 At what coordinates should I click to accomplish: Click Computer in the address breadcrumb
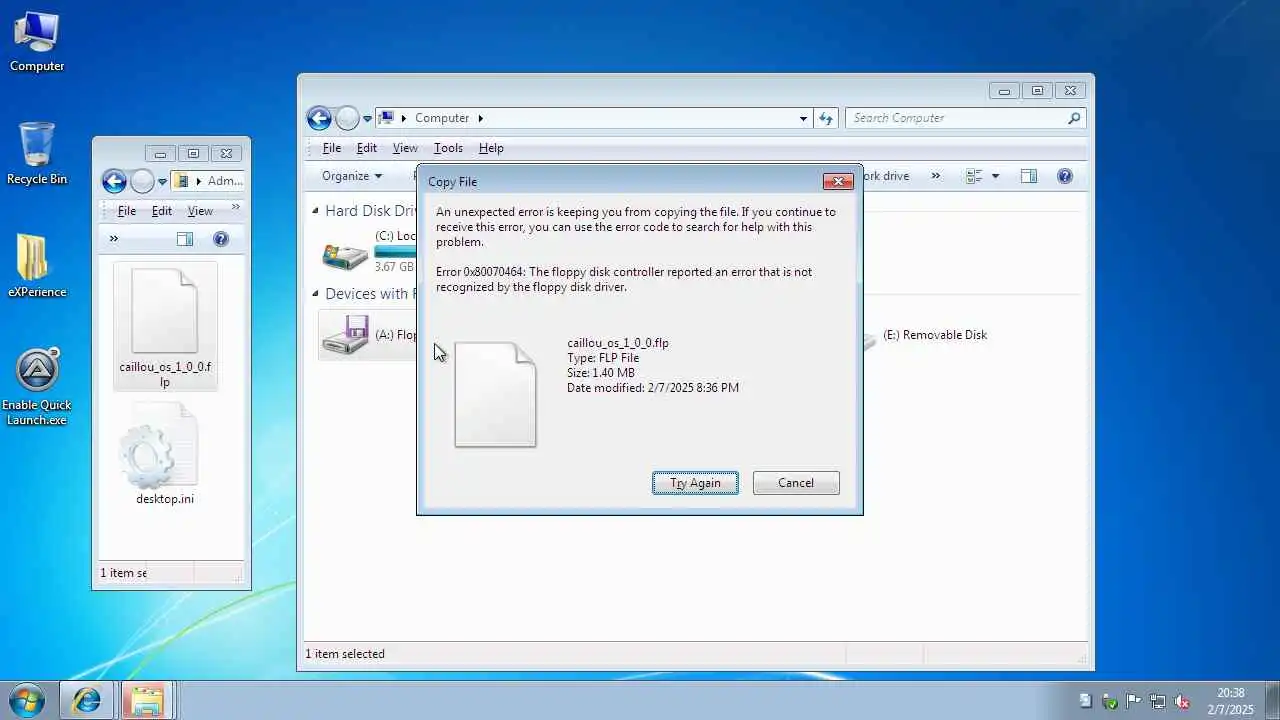442,118
